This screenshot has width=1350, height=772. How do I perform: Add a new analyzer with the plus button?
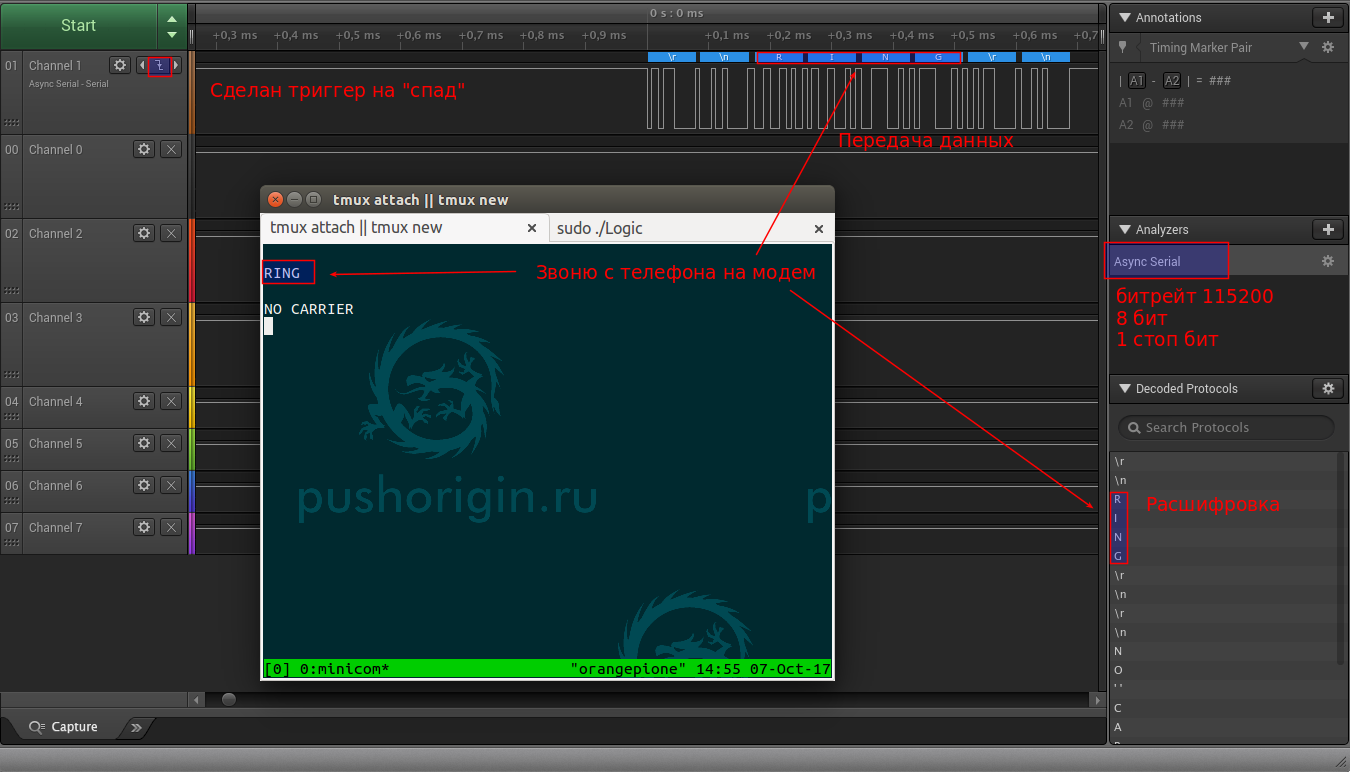[1328, 229]
